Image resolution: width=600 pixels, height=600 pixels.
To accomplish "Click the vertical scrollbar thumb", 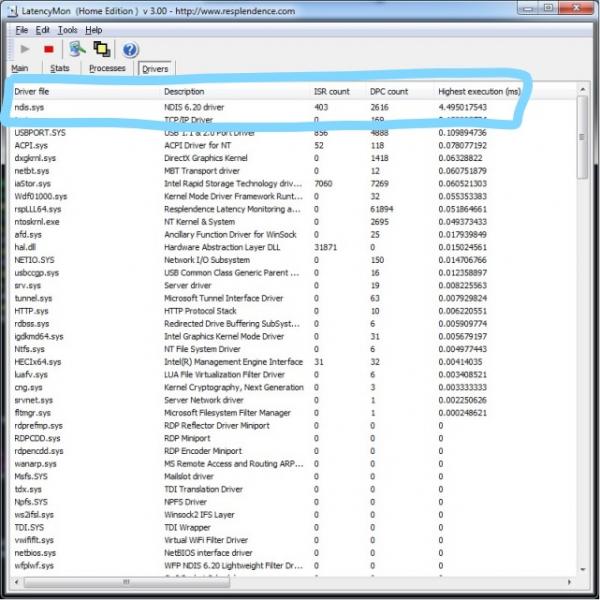I will (x=582, y=137).
